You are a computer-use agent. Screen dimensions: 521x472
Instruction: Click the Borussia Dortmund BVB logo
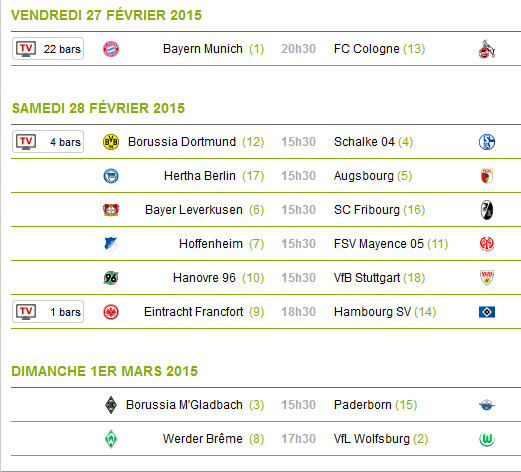111,142
